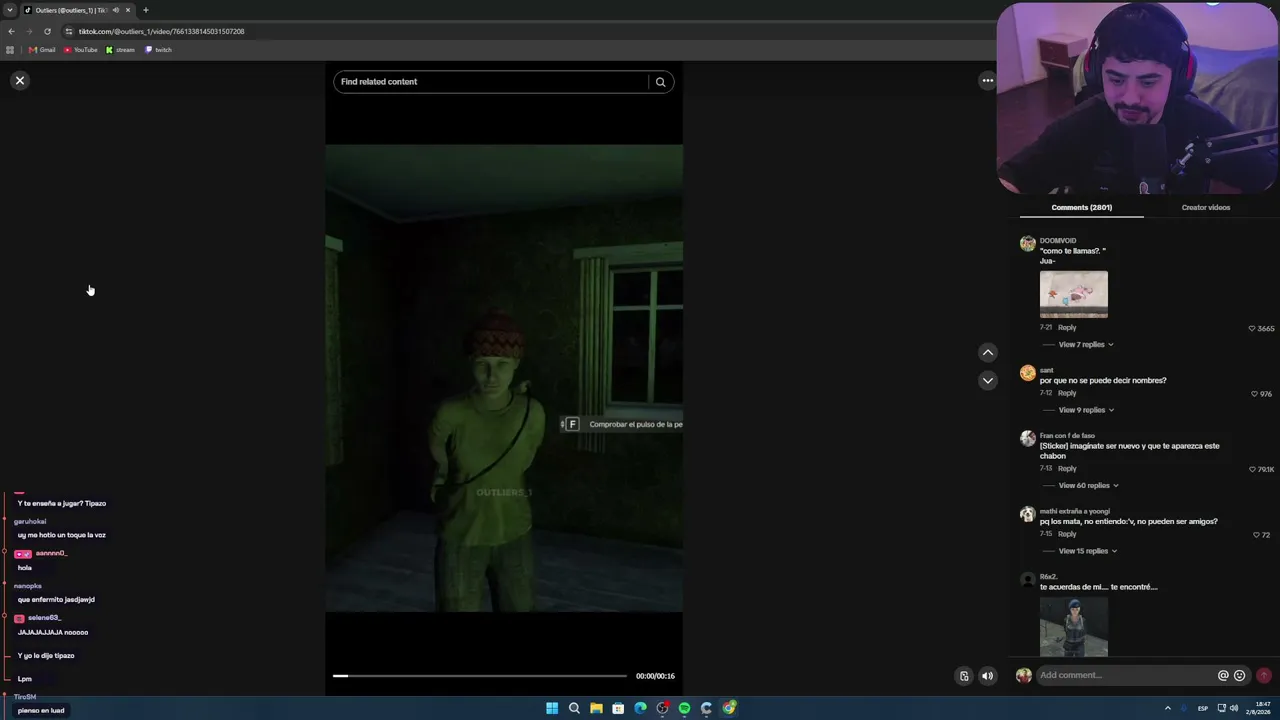Click the search magnifier in Find related content
1280x720 pixels.
pos(660,82)
